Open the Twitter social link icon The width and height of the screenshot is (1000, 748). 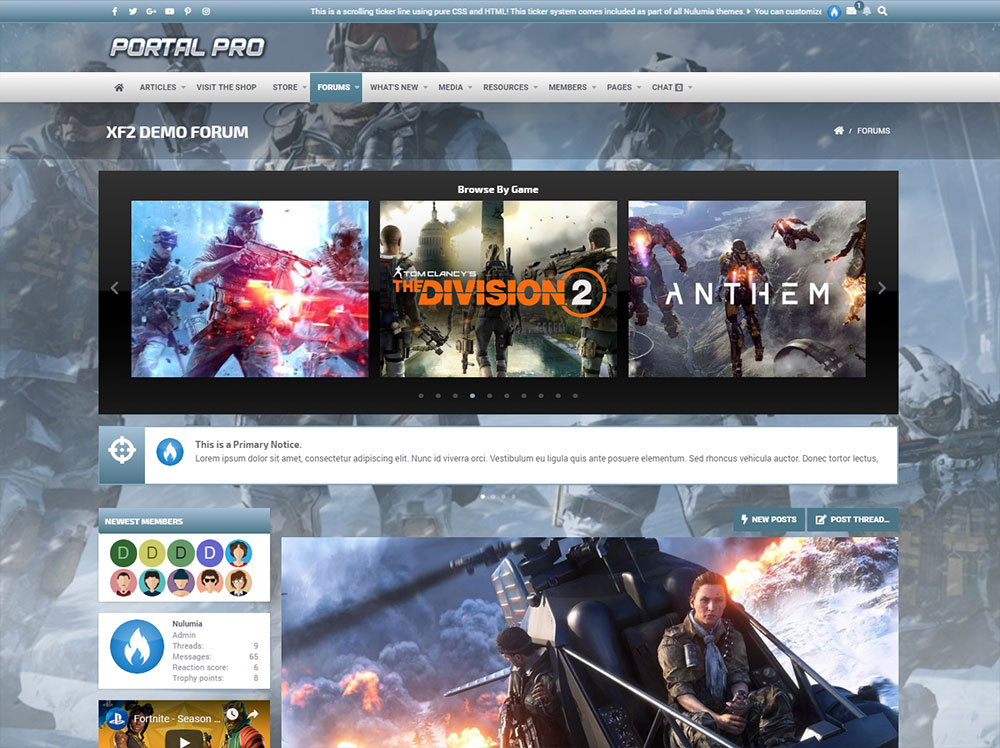click(x=133, y=11)
